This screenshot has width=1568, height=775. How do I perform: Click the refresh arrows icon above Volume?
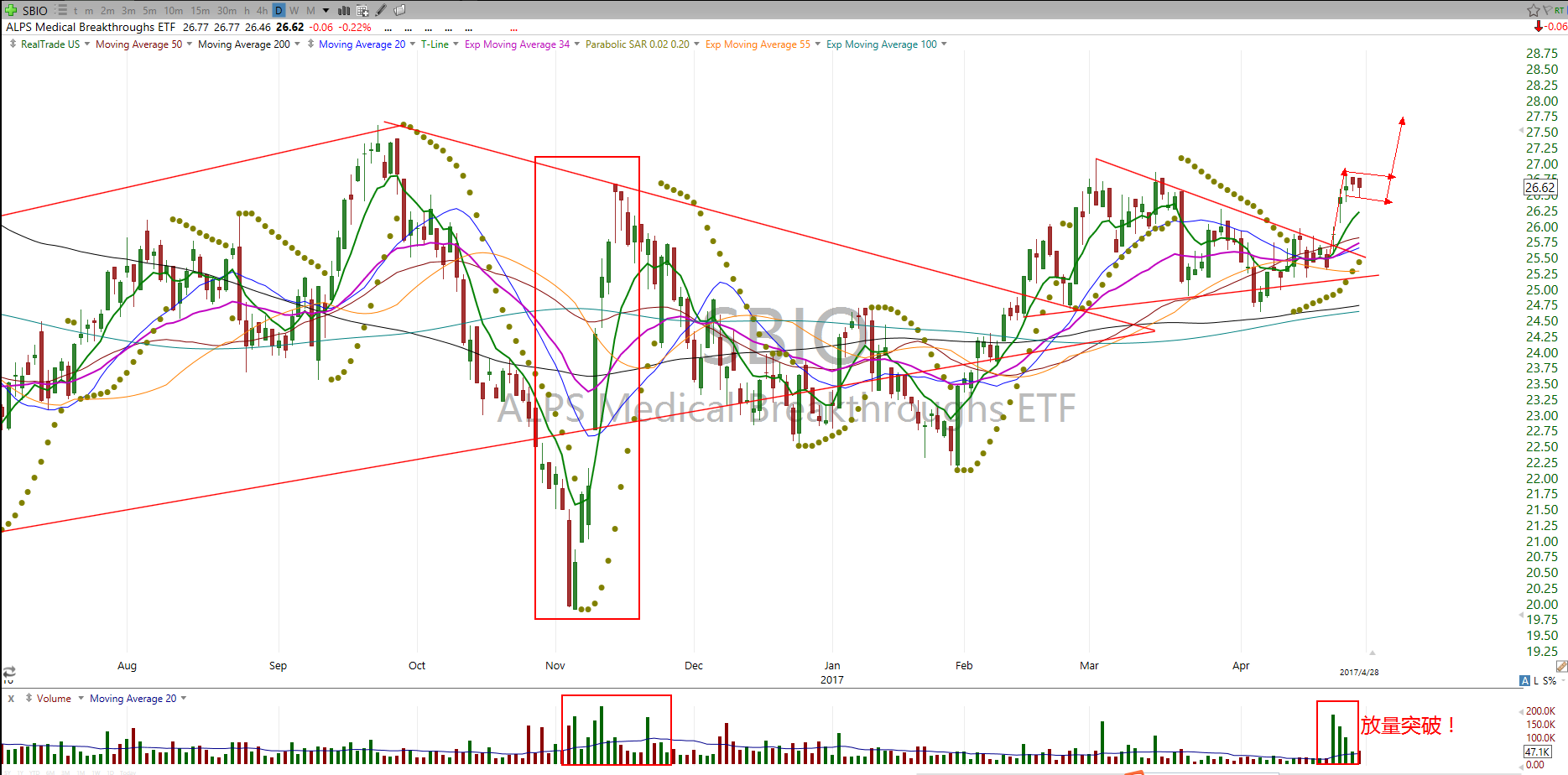point(9,673)
